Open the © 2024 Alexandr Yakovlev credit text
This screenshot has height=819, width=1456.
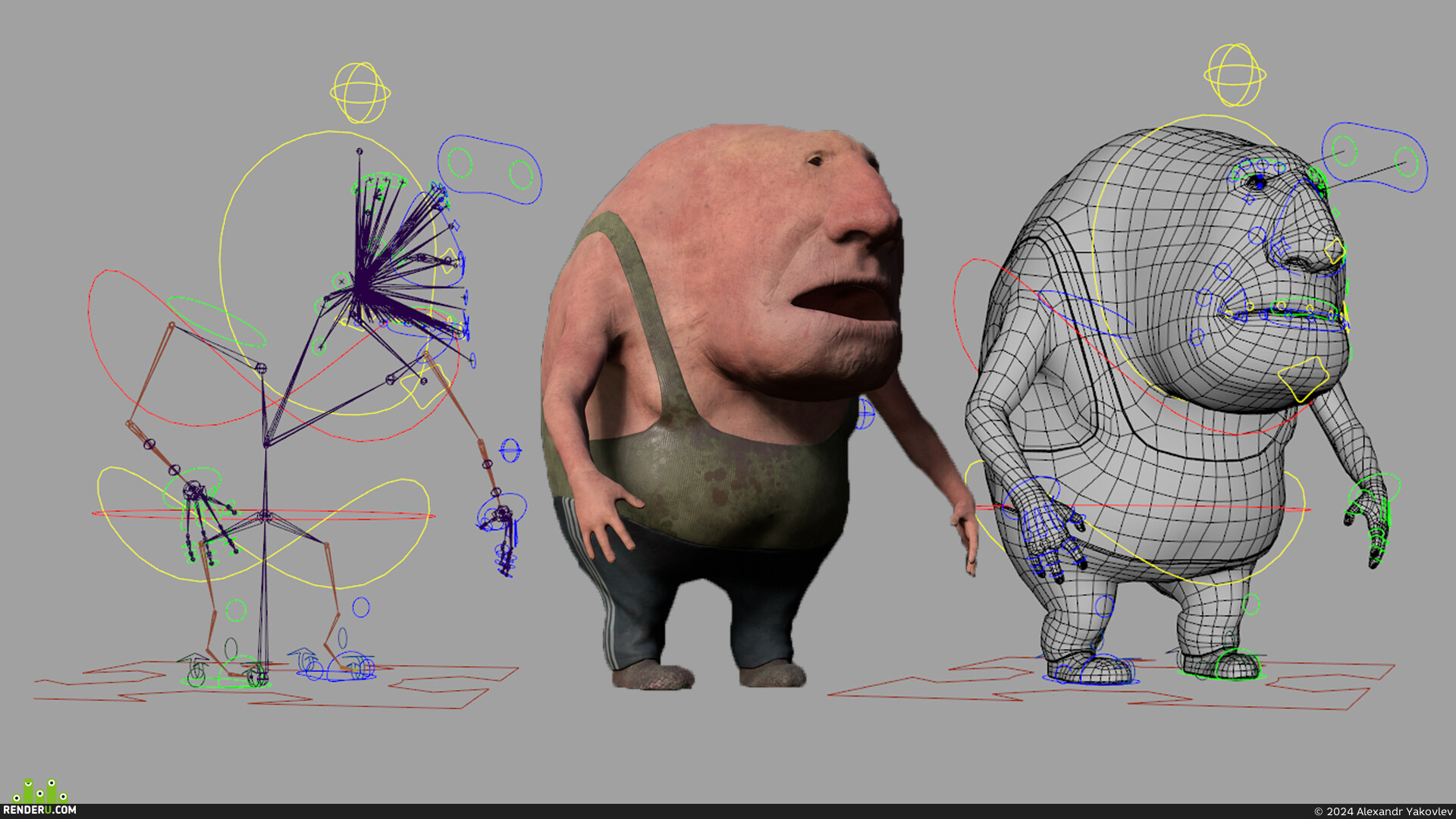coord(1383,811)
